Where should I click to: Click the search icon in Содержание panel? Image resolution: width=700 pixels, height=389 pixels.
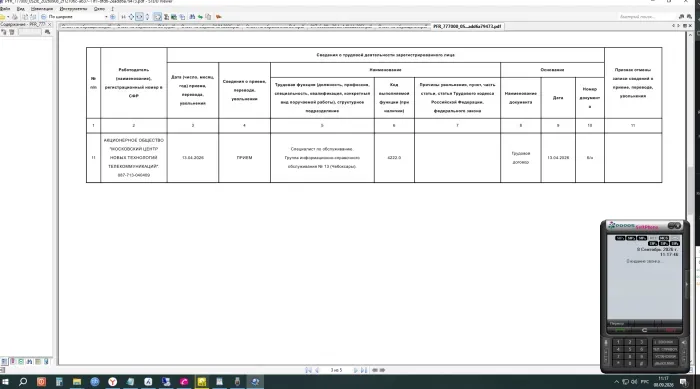pyautogui.click(x=47, y=32)
